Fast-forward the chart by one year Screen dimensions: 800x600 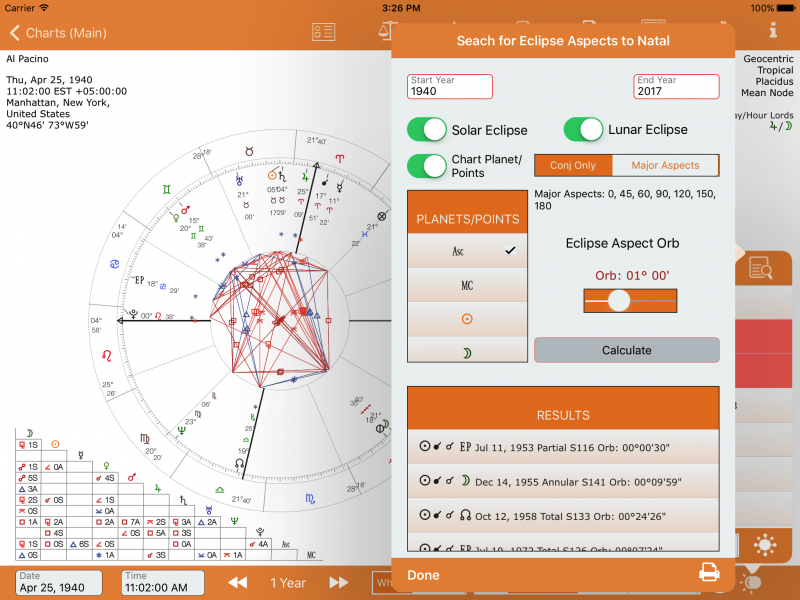340,582
